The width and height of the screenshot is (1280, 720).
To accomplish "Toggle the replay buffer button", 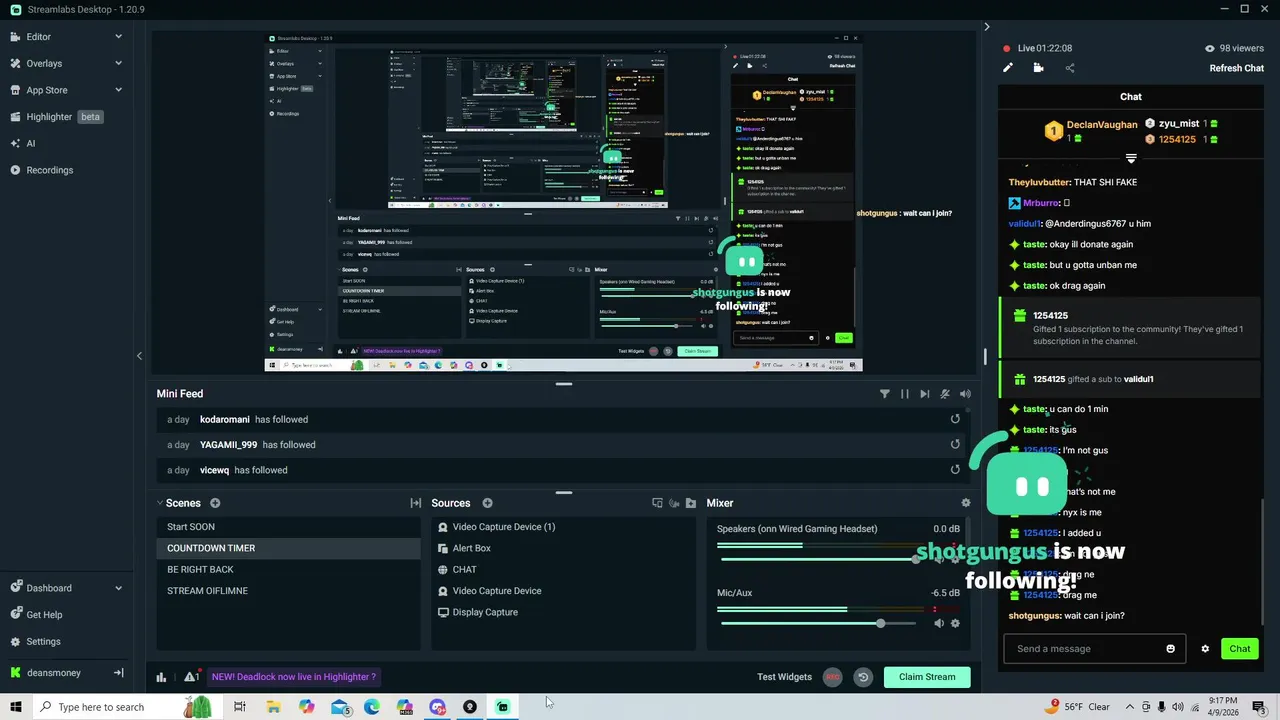I will [x=863, y=677].
